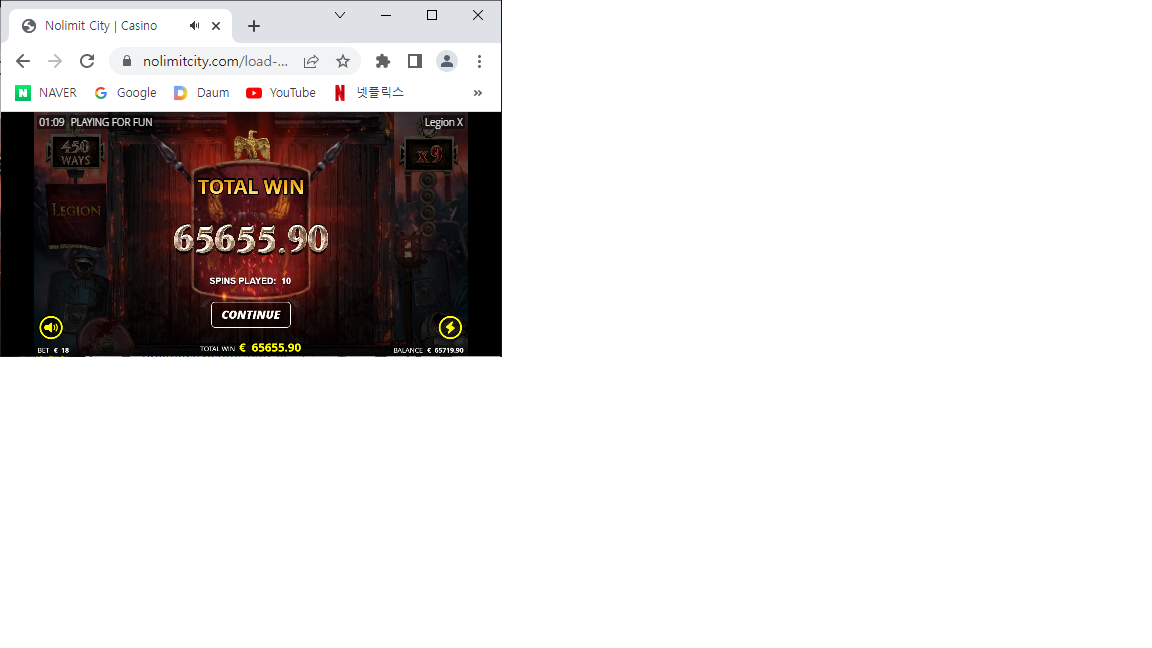Open the Google bookmark
The height and width of the screenshot is (648, 1152).
click(x=126, y=93)
